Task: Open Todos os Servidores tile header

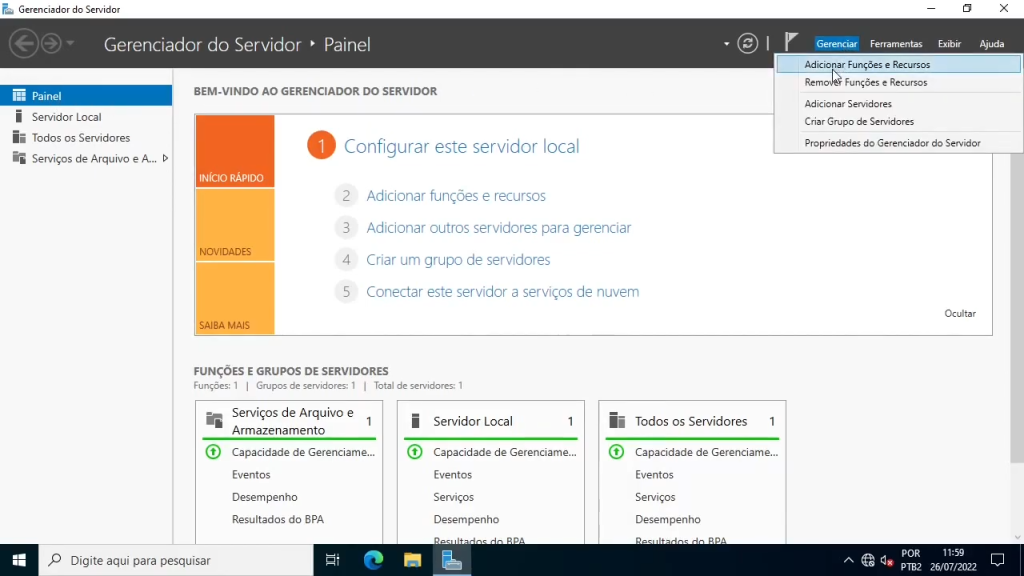Action: tap(692, 421)
